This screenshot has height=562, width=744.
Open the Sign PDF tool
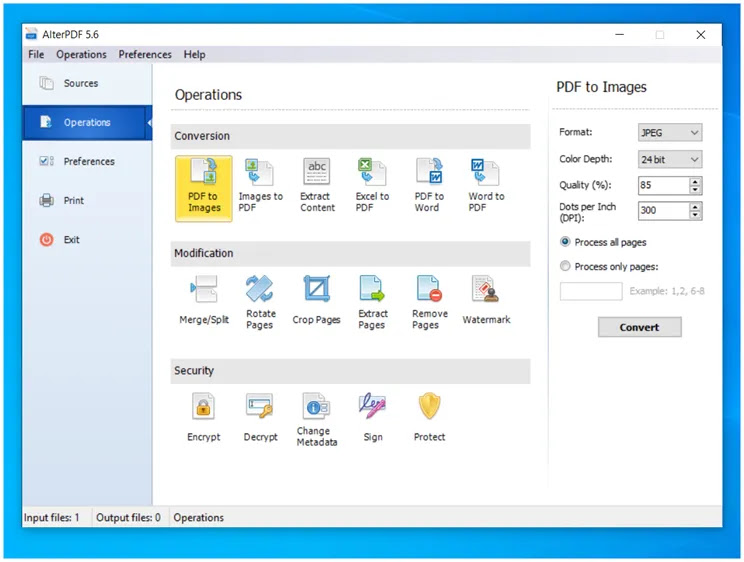pos(372,417)
